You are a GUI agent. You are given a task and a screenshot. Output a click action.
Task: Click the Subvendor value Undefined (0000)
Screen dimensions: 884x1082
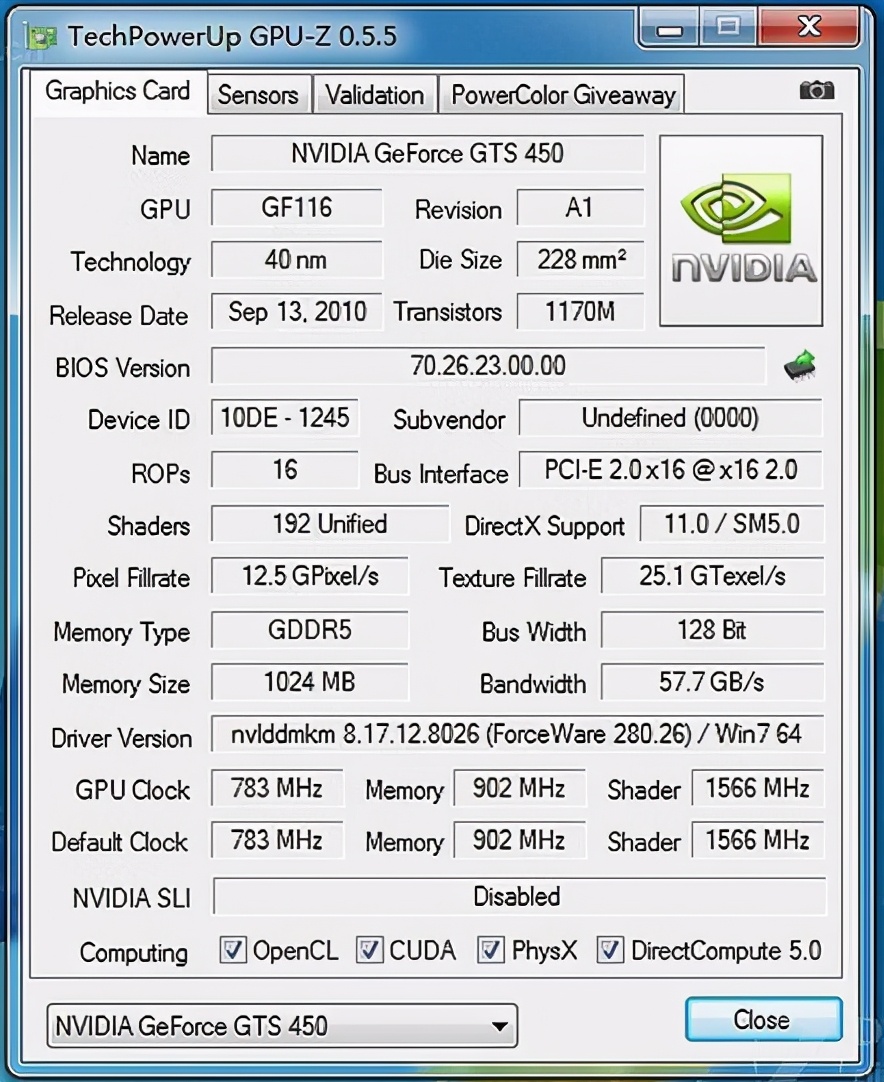pyautogui.click(x=670, y=417)
